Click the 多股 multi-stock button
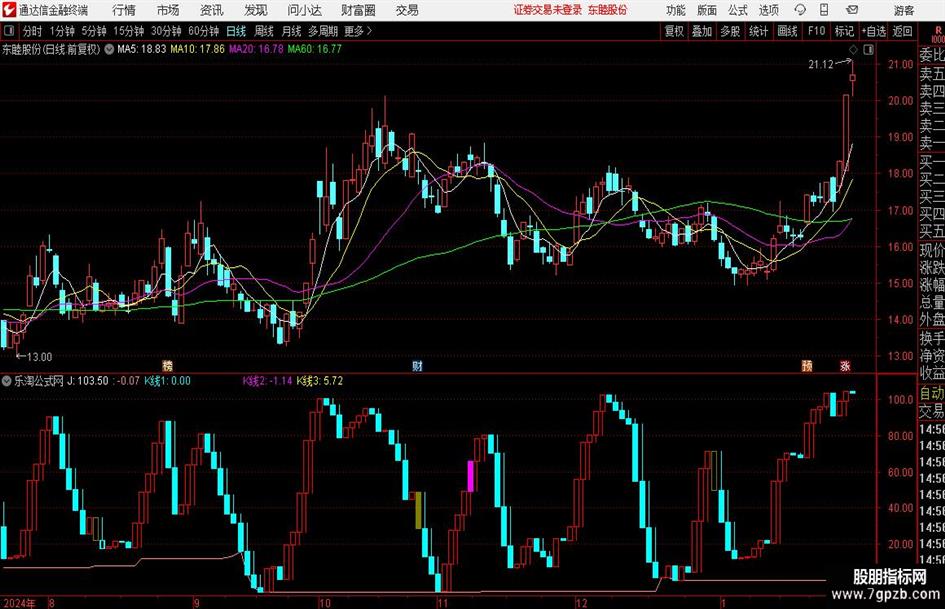The width and height of the screenshot is (945, 609). [730, 31]
